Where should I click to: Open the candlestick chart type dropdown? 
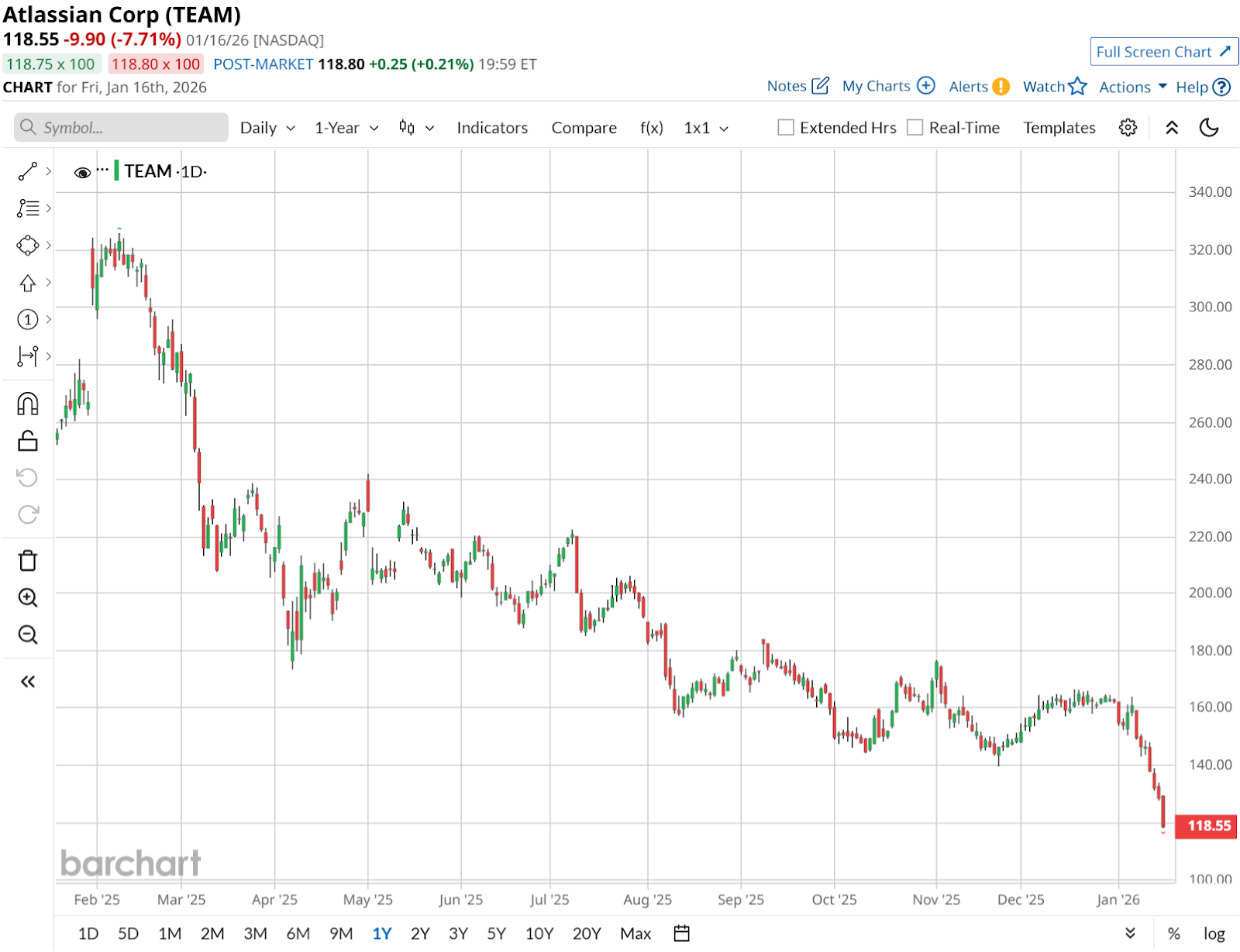[416, 128]
